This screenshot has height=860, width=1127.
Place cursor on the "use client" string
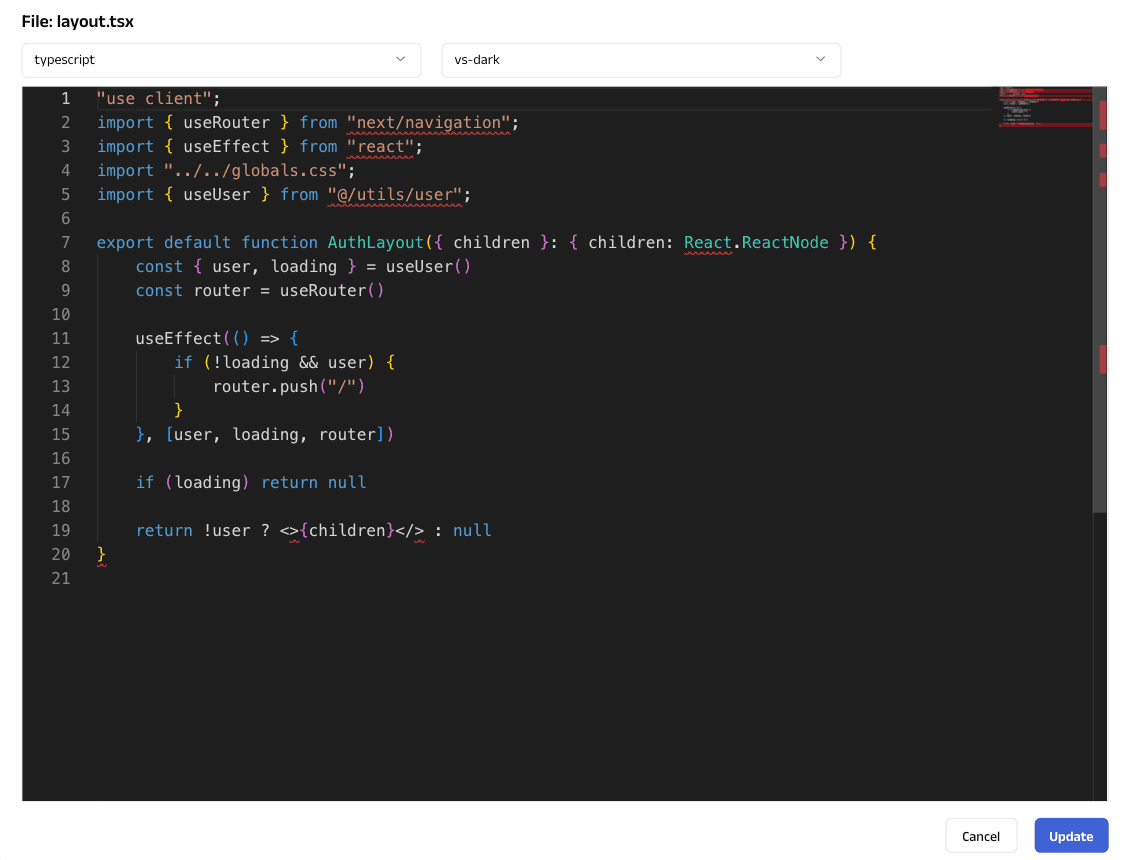(x=154, y=99)
